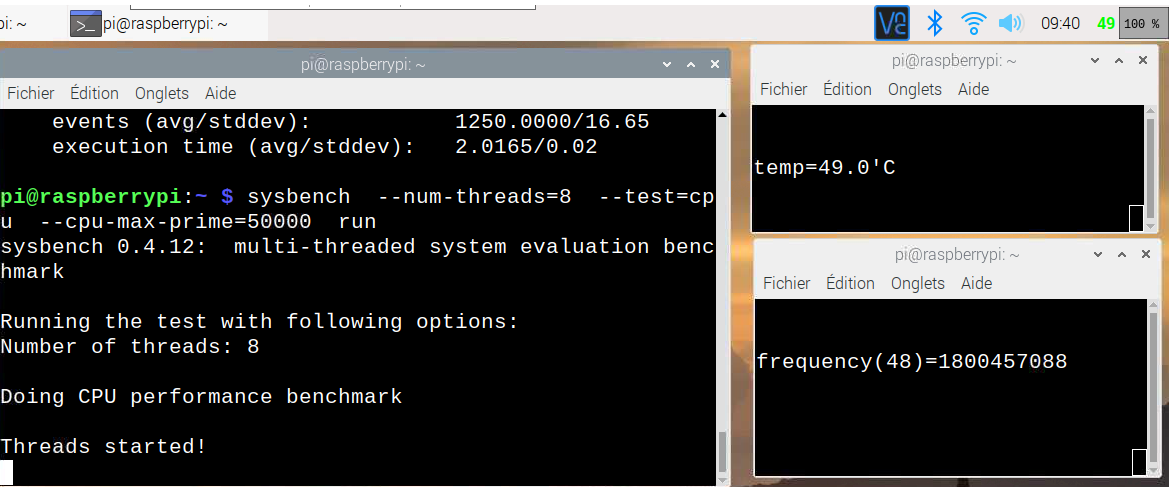Click the 'Number of threads: 8' line
The height and width of the screenshot is (487, 1169).
click(x=130, y=347)
